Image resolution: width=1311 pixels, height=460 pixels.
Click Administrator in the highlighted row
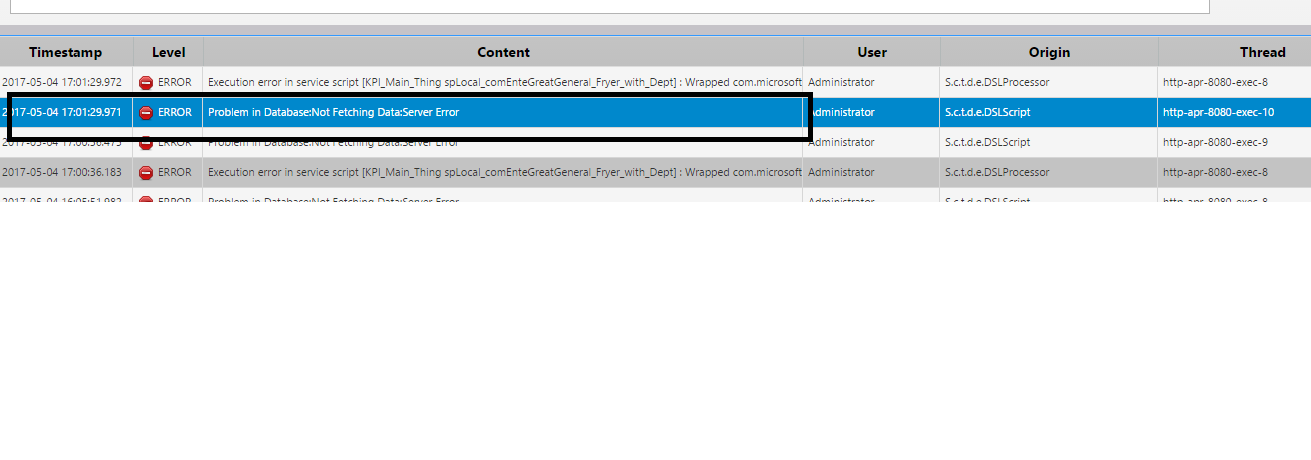click(841, 112)
